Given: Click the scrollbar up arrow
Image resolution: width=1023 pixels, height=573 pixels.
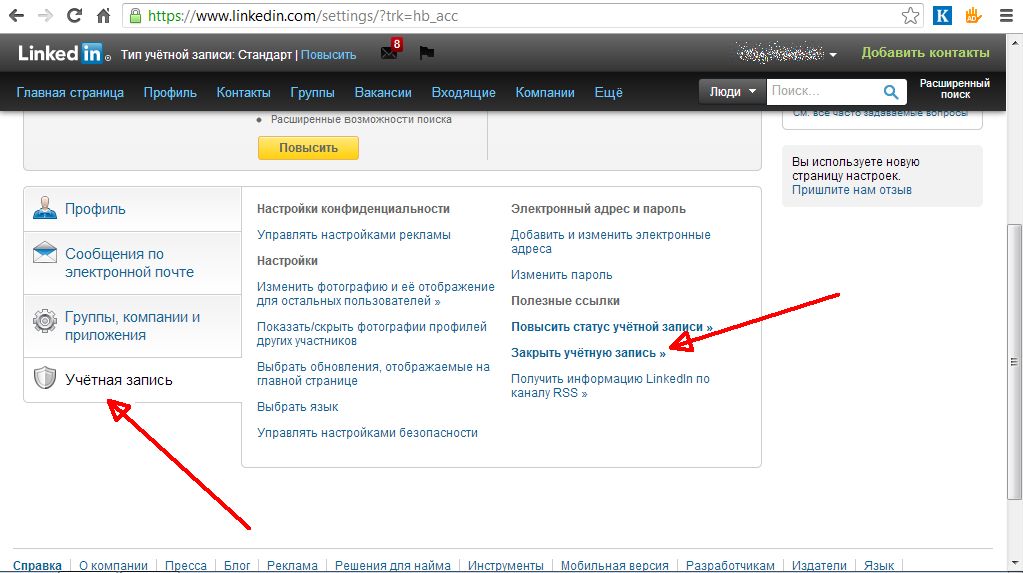Looking at the screenshot, I should (1015, 42).
